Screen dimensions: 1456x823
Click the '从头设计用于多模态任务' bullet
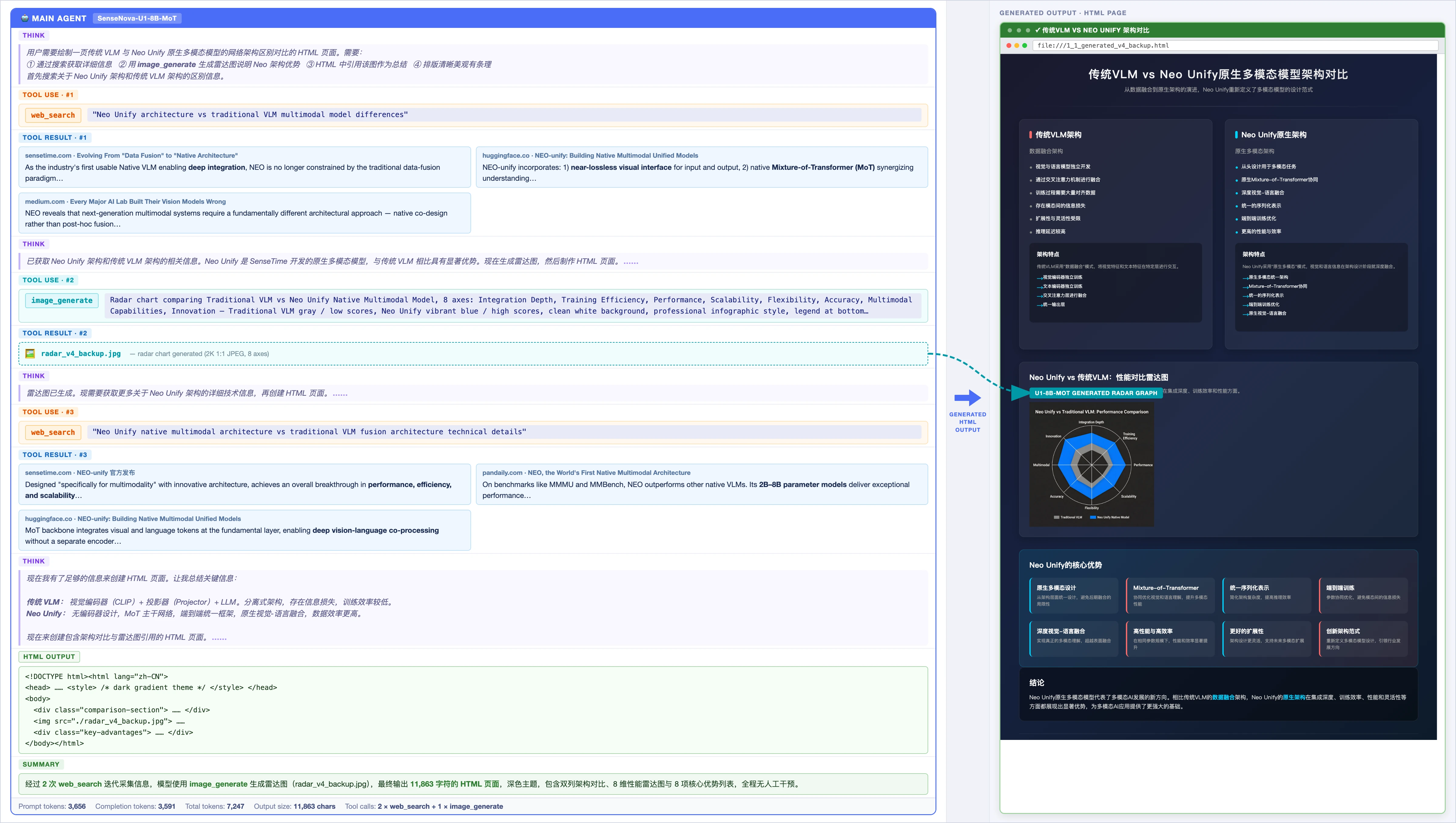coord(1269,167)
